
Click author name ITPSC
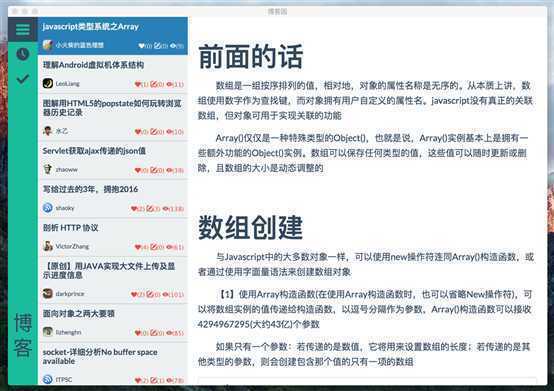tap(64, 380)
